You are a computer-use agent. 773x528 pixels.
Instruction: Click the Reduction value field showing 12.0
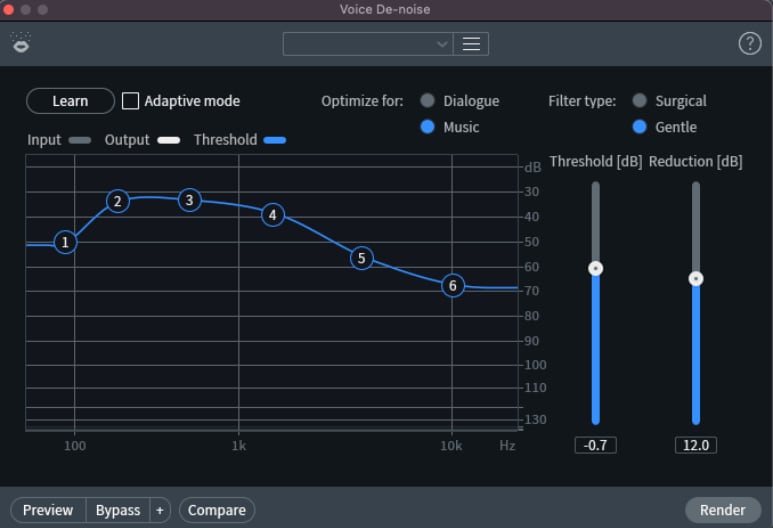(x=696, y=445)
